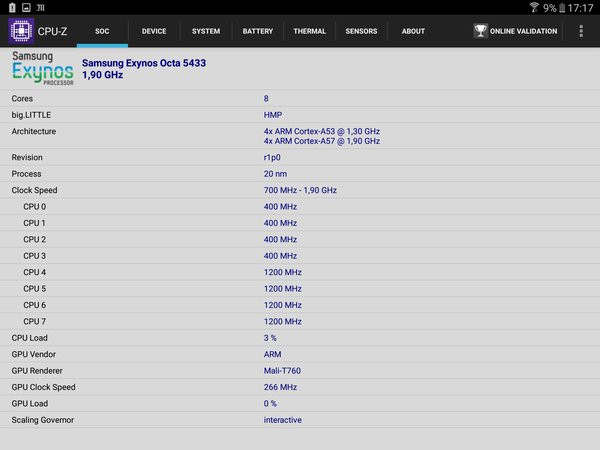Select the CPU 7 frequency 1200 MHz
The image size is (600, 450).
point(283,321)
